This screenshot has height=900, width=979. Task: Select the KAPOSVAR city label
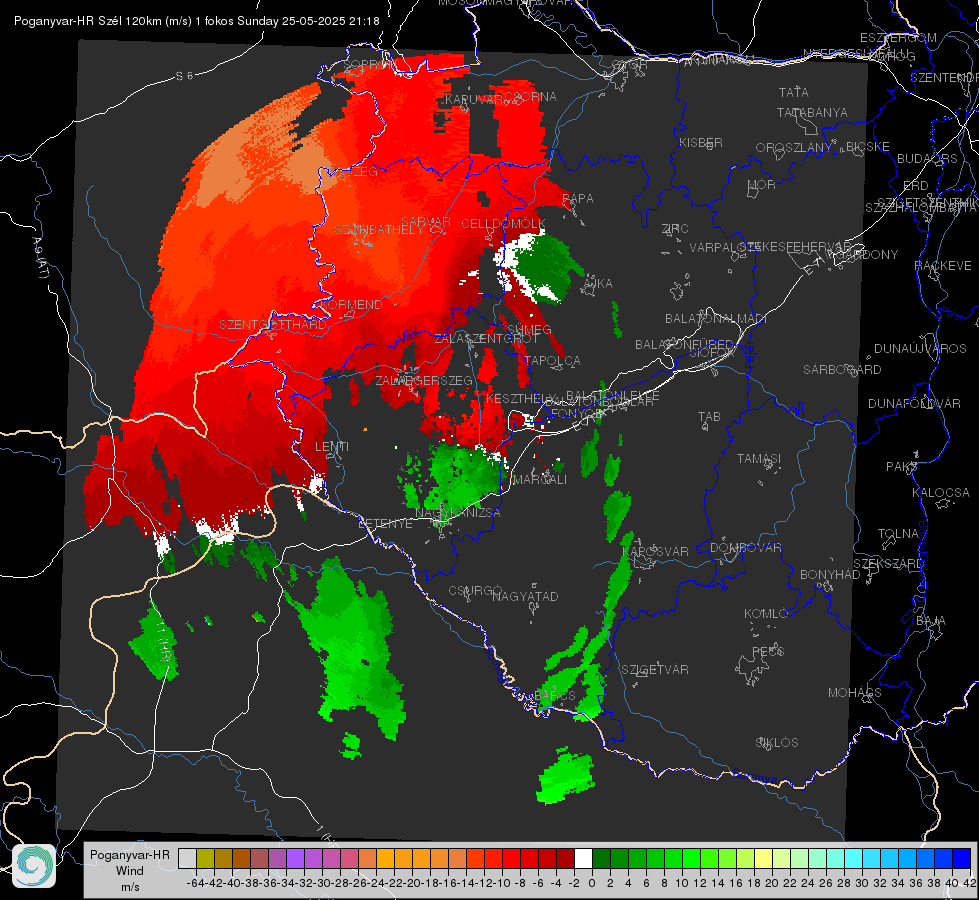click(x=656, y=551)
